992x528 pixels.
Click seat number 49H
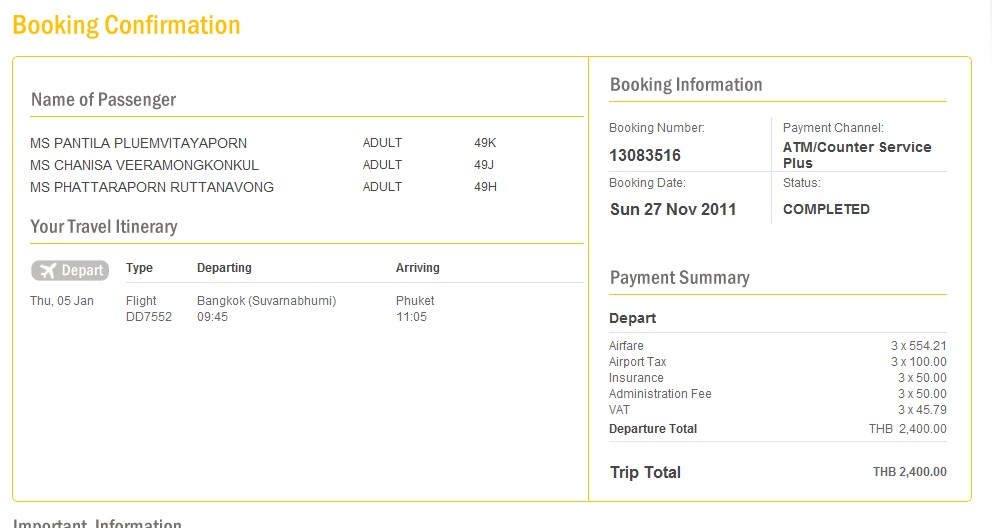(x=485, y=187)
